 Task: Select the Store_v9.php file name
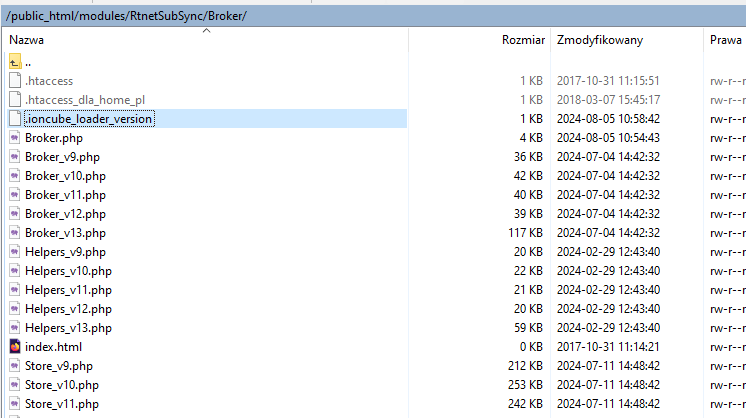click(x=59, y=366)
